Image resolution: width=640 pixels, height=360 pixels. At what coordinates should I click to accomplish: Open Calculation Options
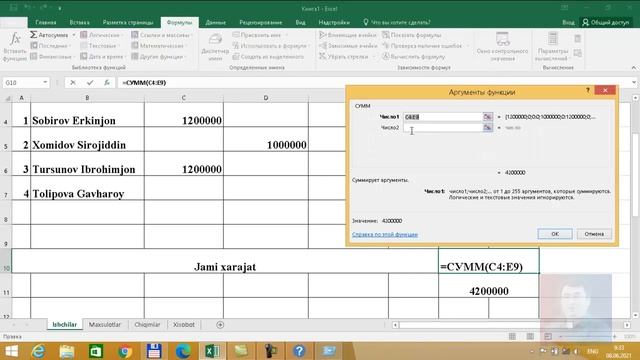(553, 47)
